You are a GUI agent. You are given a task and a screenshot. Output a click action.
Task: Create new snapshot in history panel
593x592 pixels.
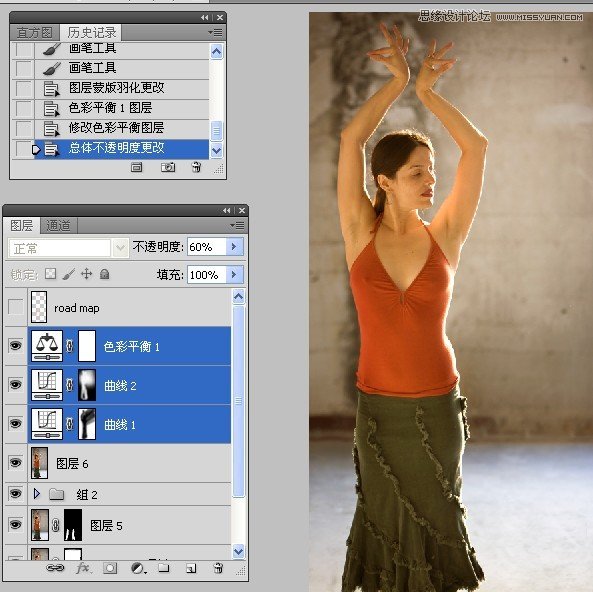[x=168, y=167]
